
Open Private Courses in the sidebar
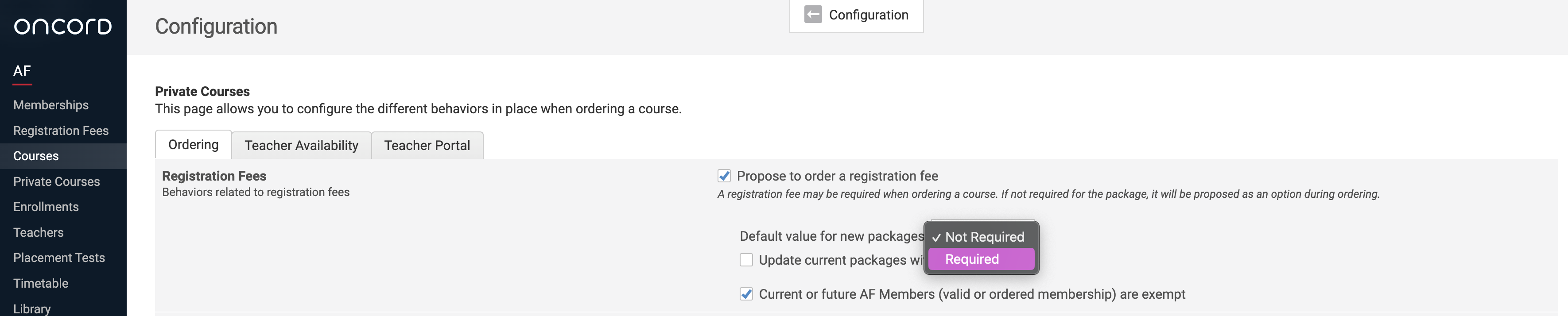pos(57,182)
